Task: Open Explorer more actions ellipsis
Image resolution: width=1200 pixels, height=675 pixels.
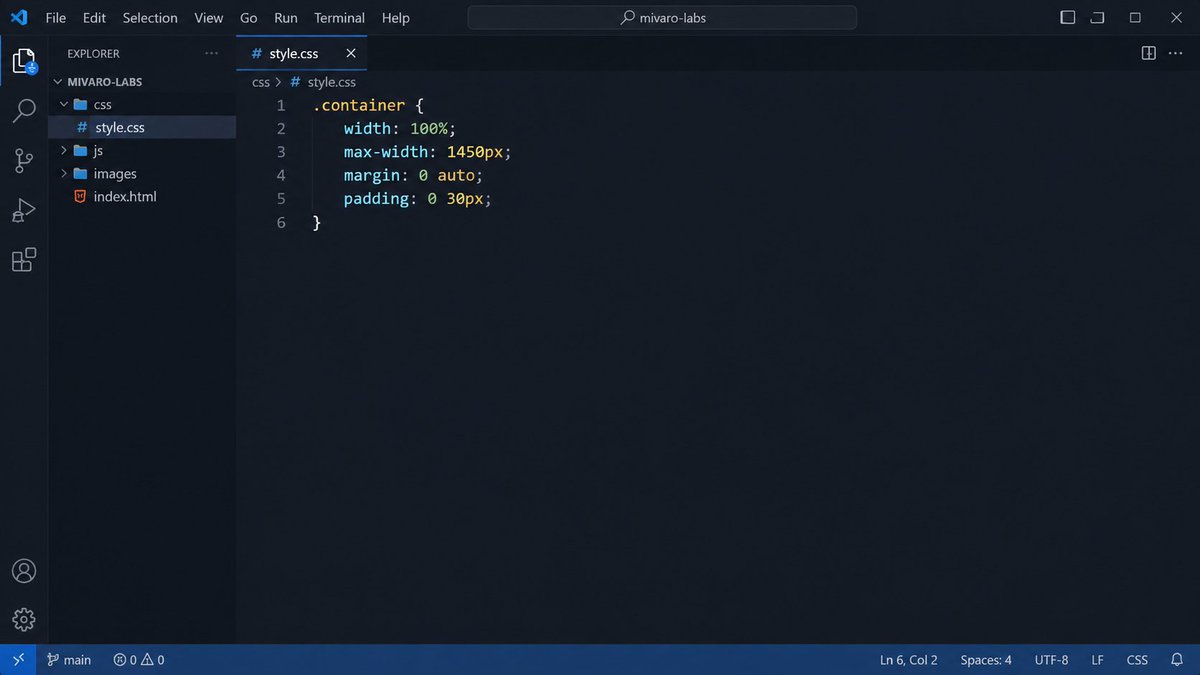Action: point(211,54)
